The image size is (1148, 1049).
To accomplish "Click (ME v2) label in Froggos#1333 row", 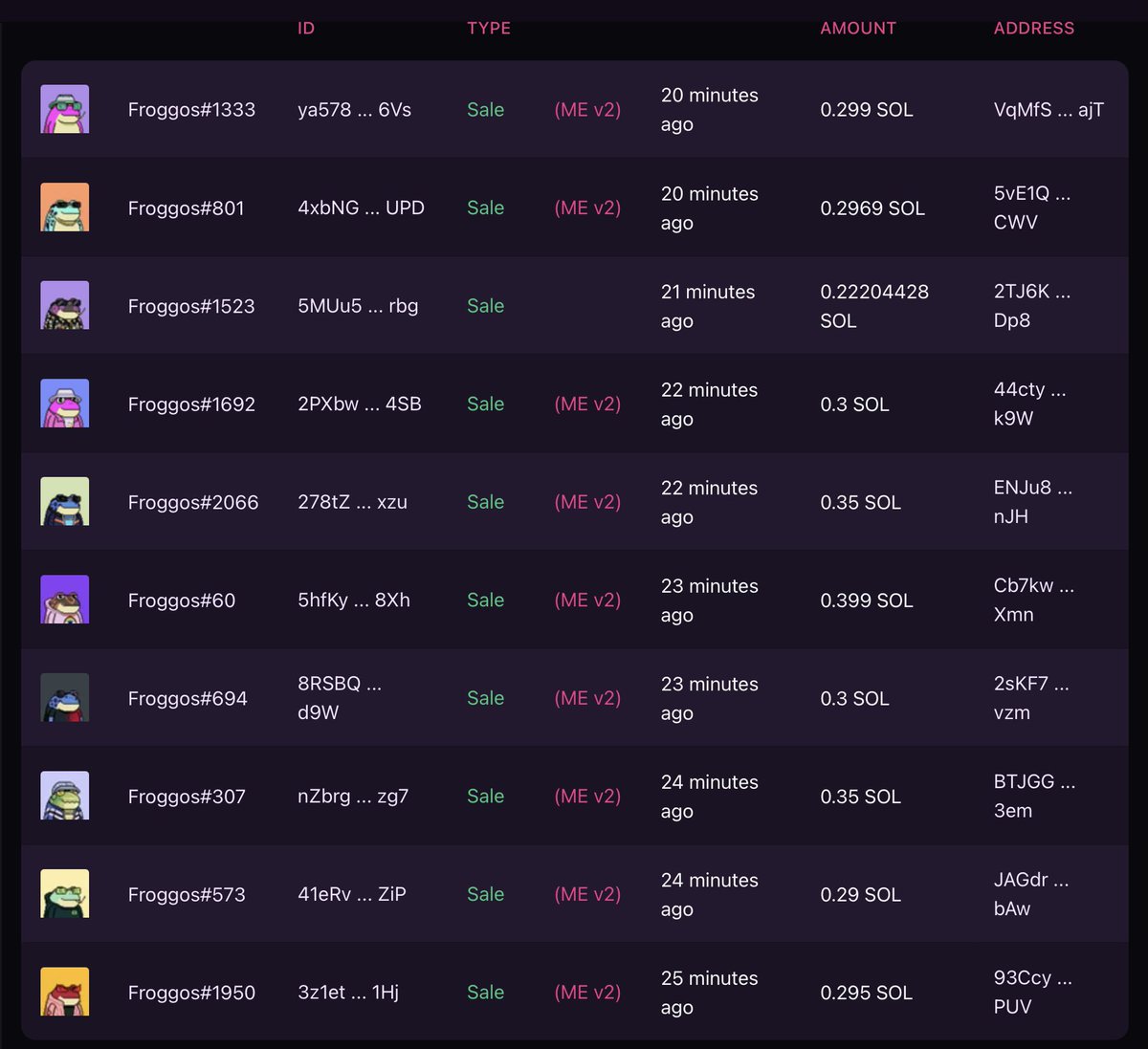I will [587, 110].
